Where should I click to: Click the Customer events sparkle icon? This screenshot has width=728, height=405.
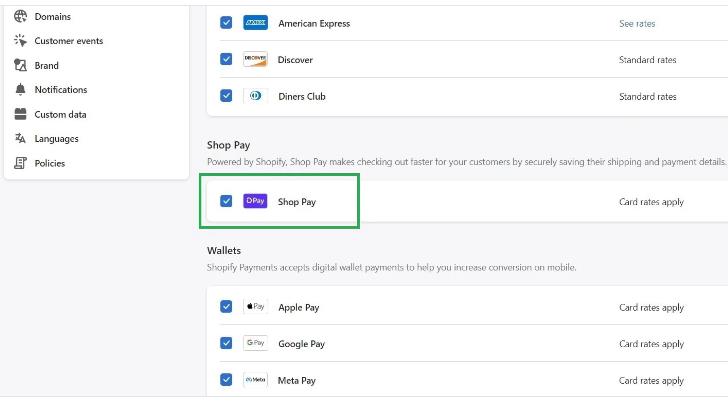pos(20,41)
